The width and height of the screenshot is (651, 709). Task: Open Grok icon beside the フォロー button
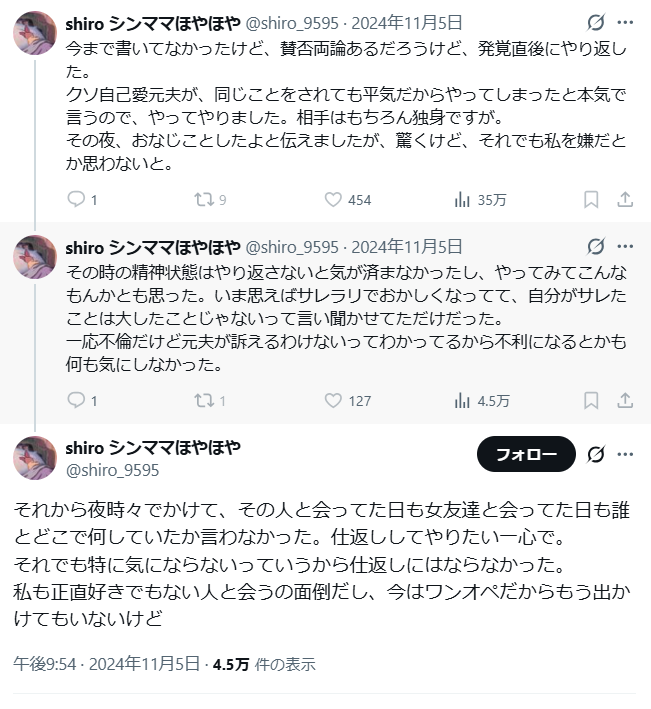pyautogui.click(x=596, y=454)
